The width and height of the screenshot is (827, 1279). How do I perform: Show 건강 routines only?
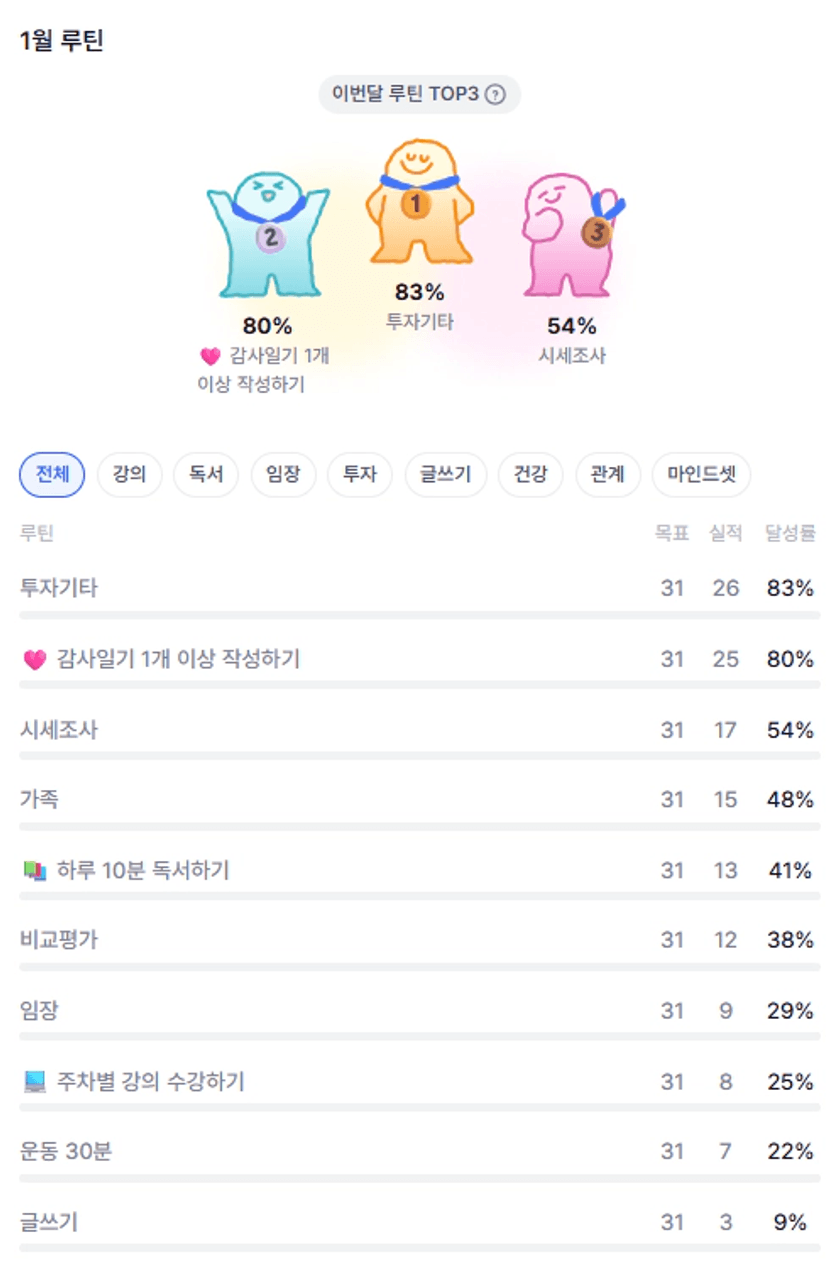click(530, 475)
